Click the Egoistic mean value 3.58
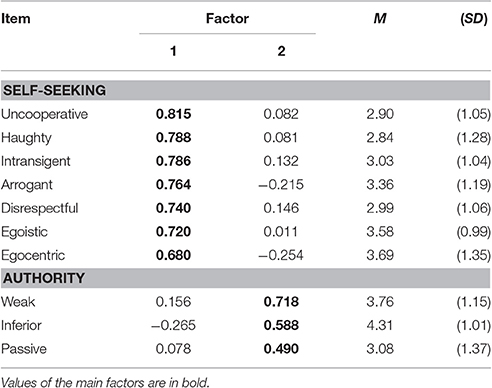 tap(380, 232)
